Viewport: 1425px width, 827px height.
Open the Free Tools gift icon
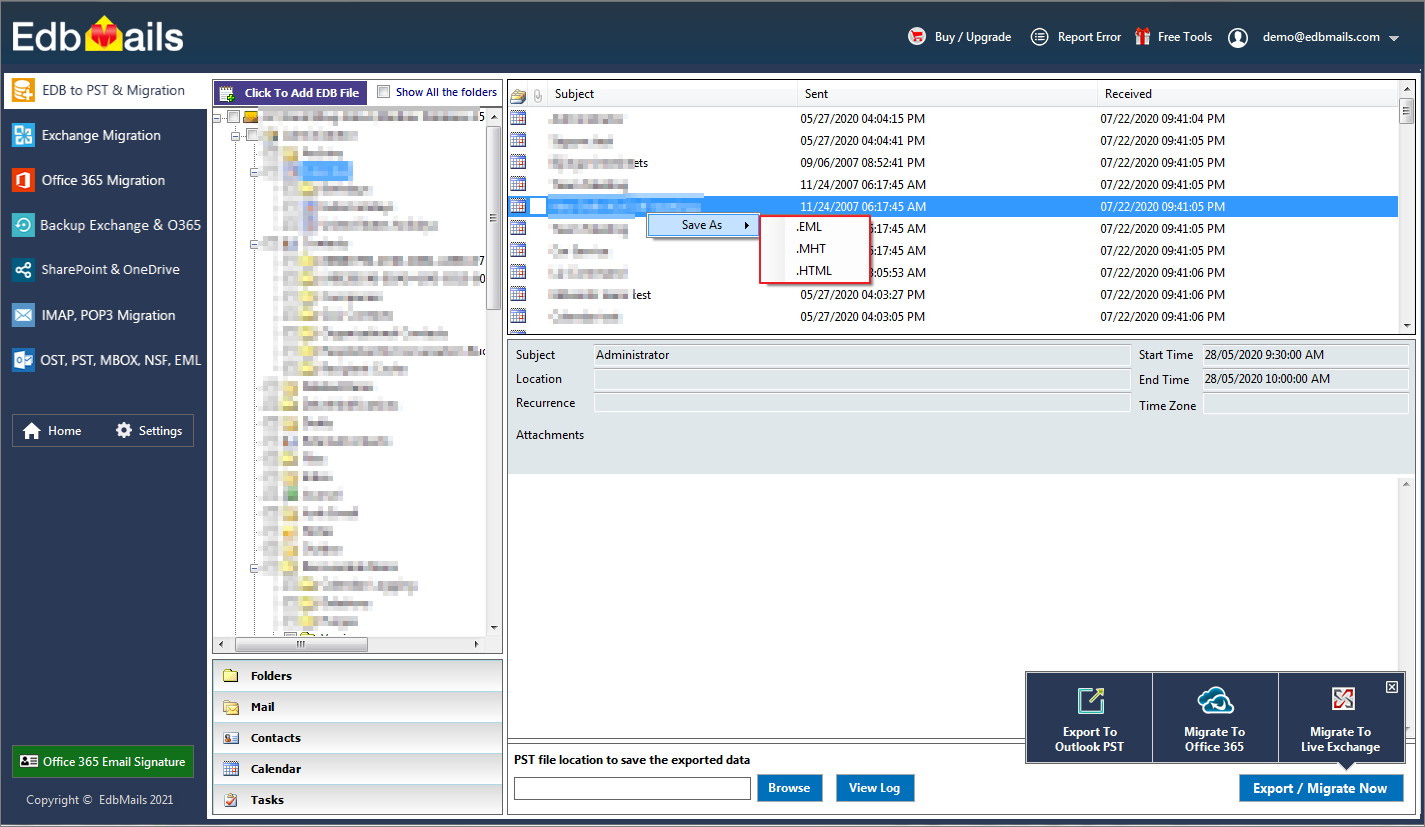pyautogui.click(x=1142, y=37)
